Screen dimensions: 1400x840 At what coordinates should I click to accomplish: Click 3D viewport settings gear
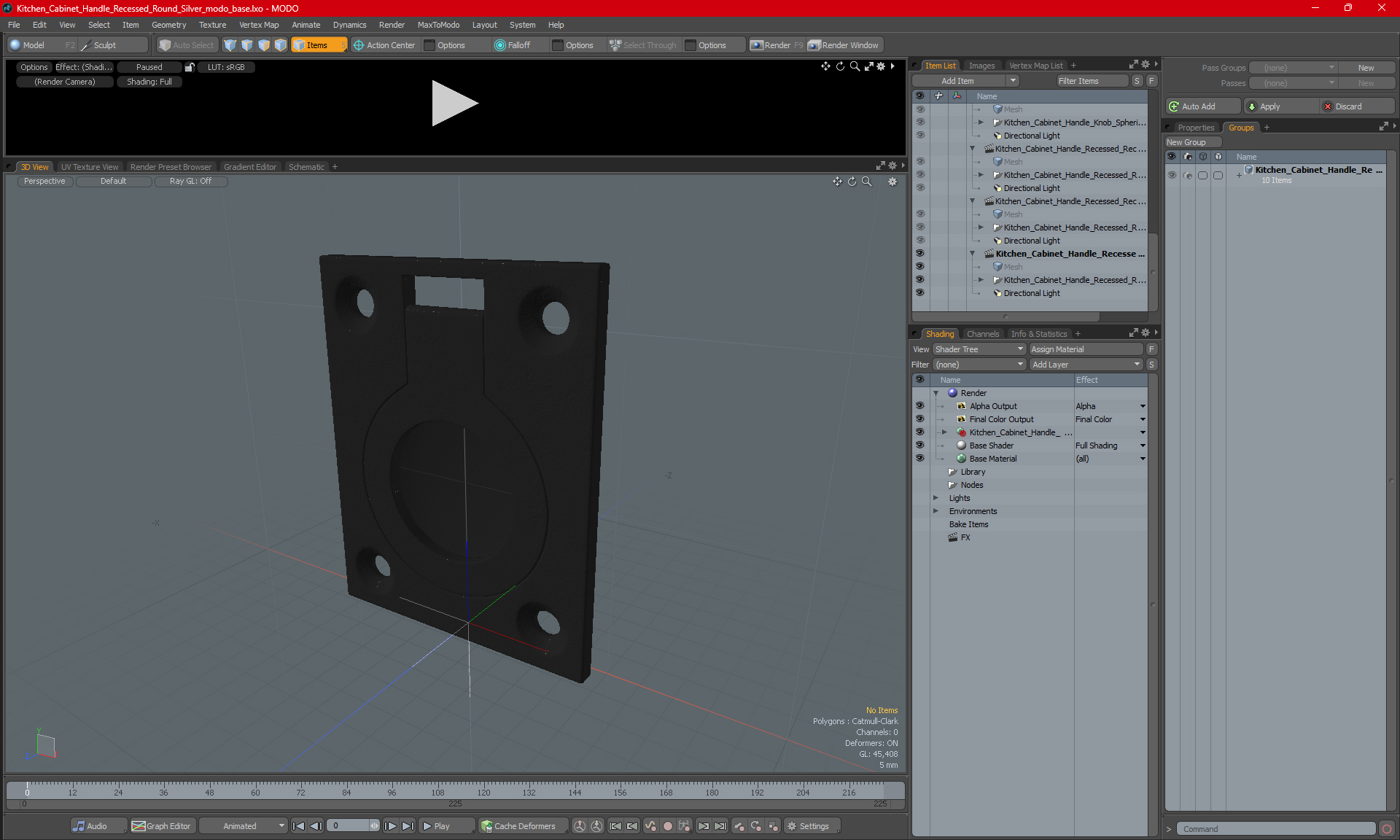(x=892, y=182)
